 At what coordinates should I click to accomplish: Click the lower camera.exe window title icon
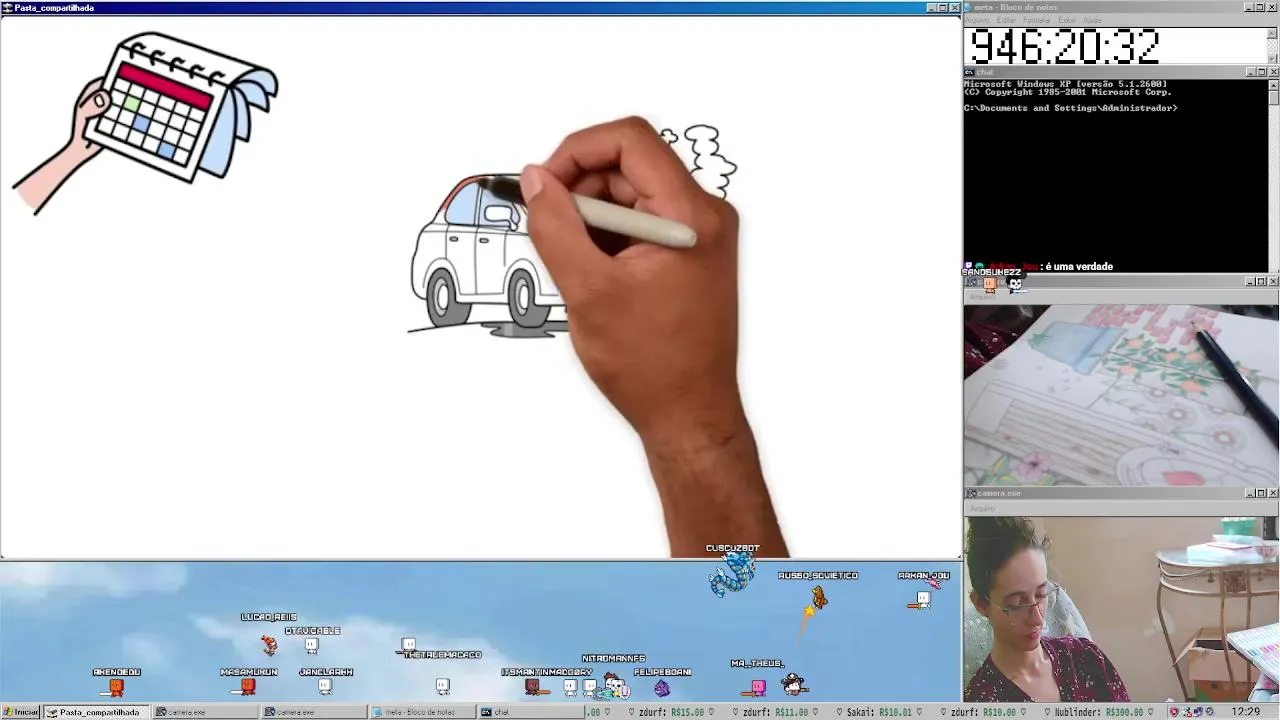pyautogui.click(x=970, y=493)
